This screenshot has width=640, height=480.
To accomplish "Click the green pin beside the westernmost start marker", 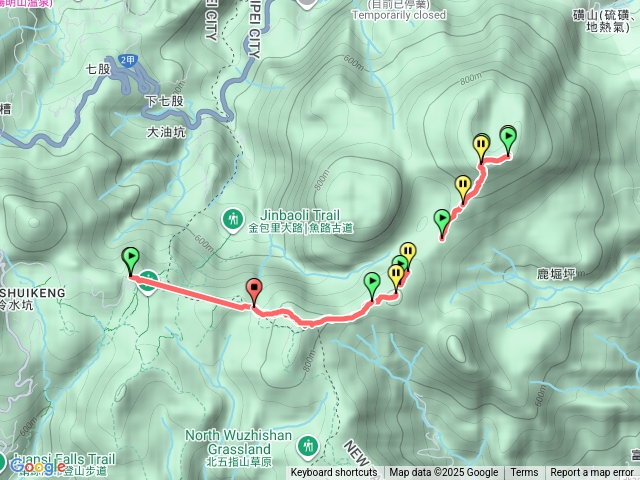I will 148,284.
